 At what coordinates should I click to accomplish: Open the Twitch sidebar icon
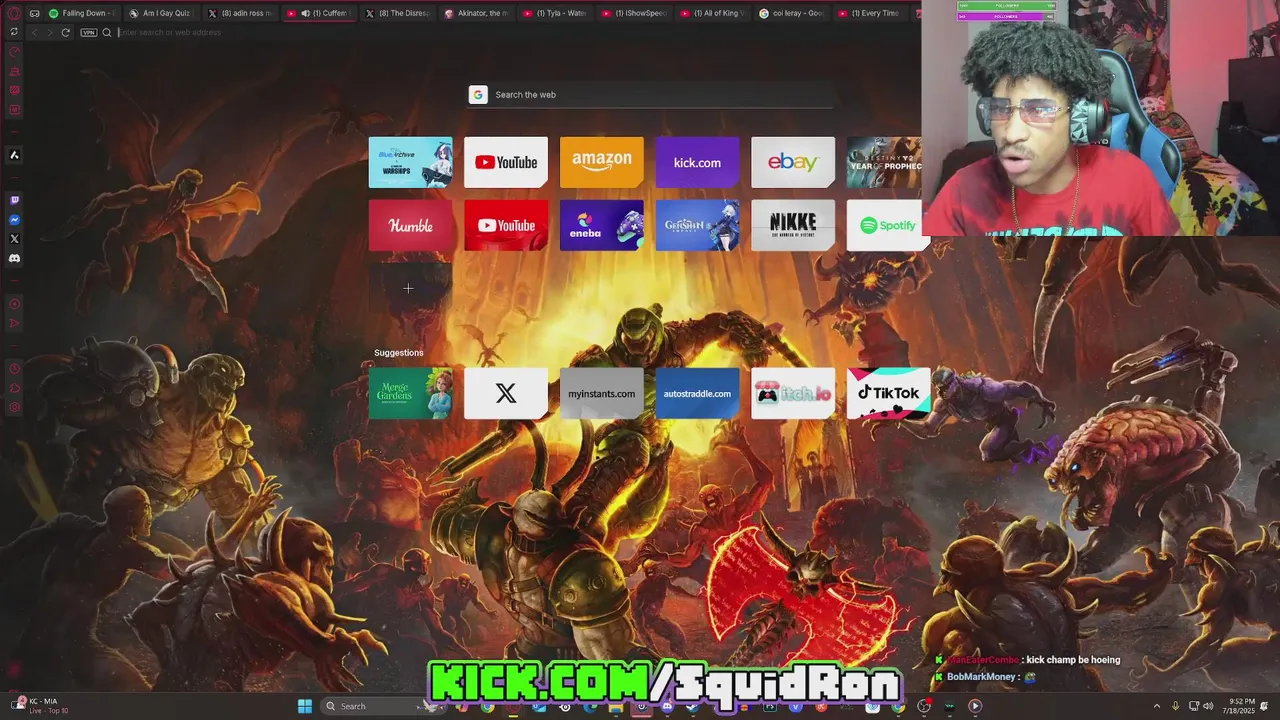pyautogui.click(x=14, y=201)
